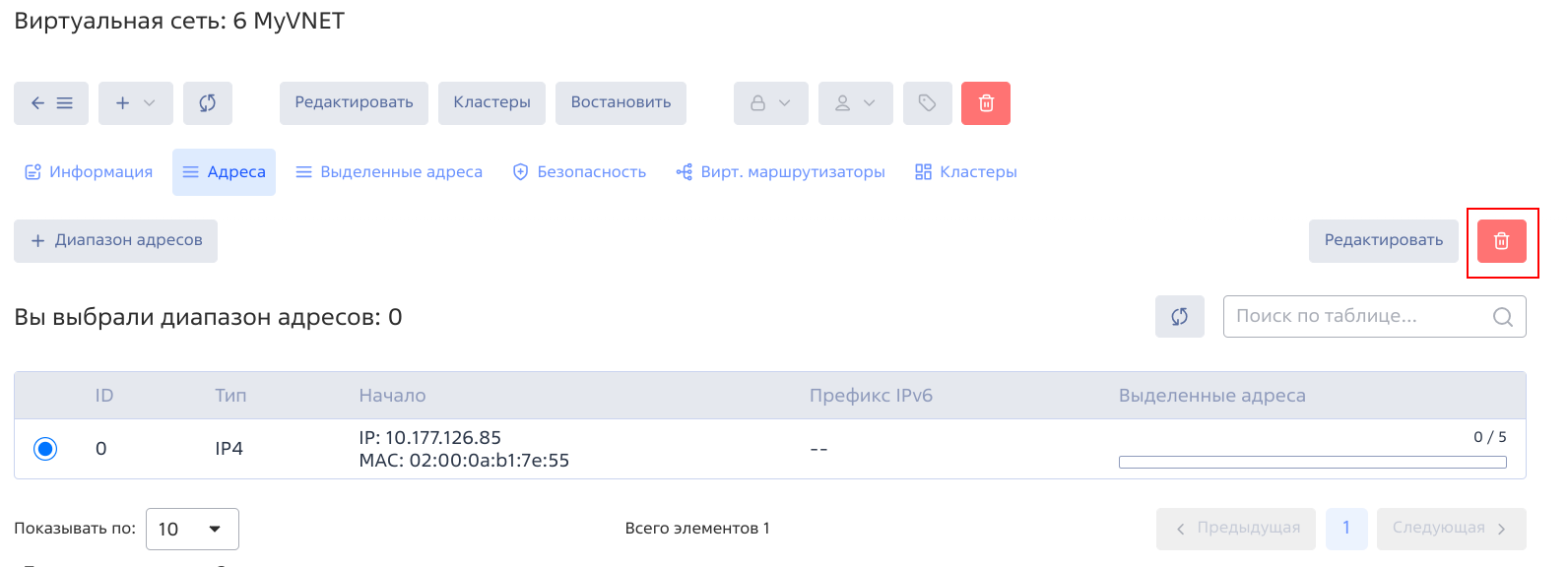Viewport: 1568px width, 567px height.
Task: Open the lock permissions dropdown
Action: (770, 103)
